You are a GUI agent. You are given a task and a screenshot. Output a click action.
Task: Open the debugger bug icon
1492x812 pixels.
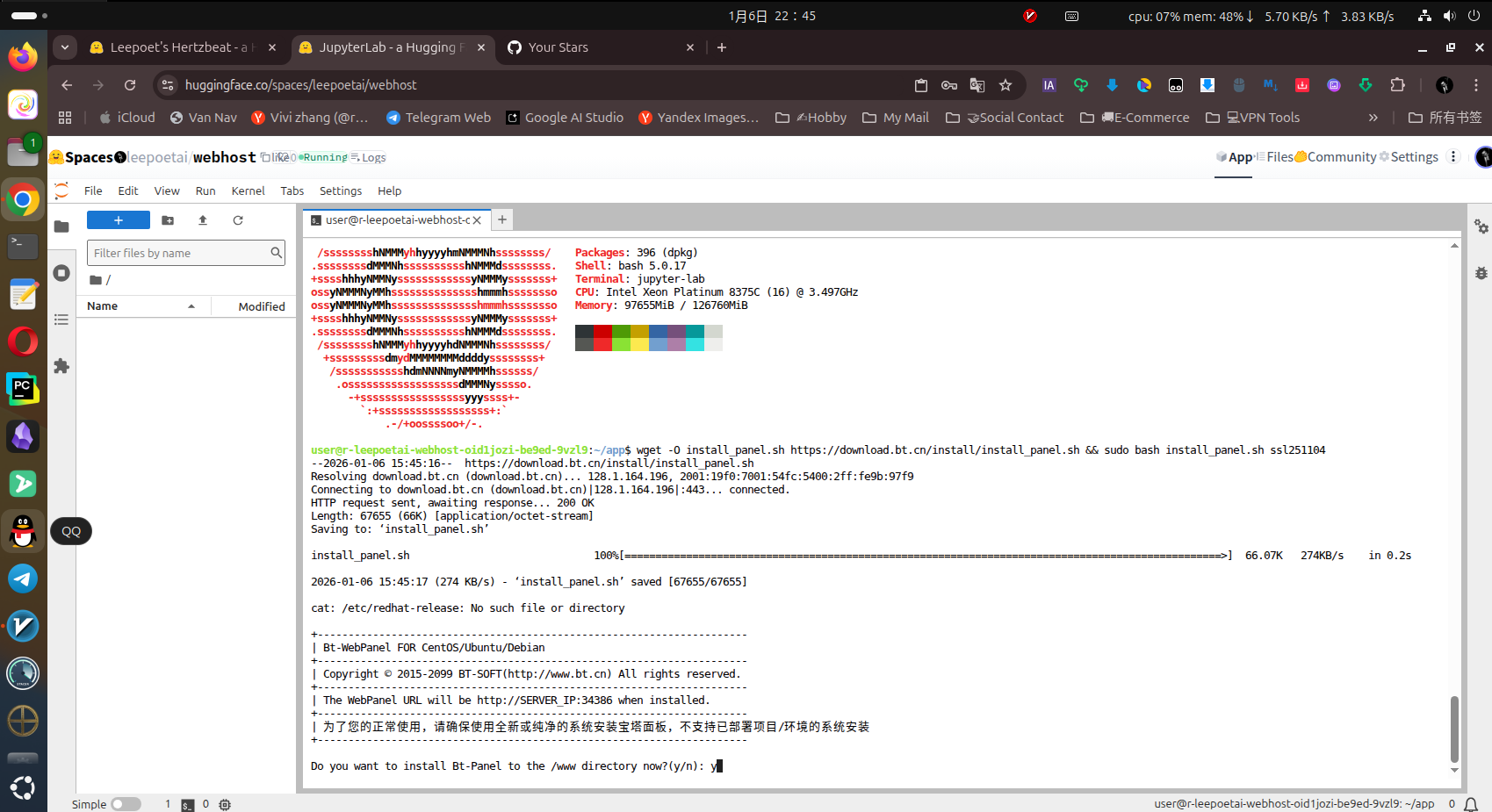click(x=1481, y=273)
